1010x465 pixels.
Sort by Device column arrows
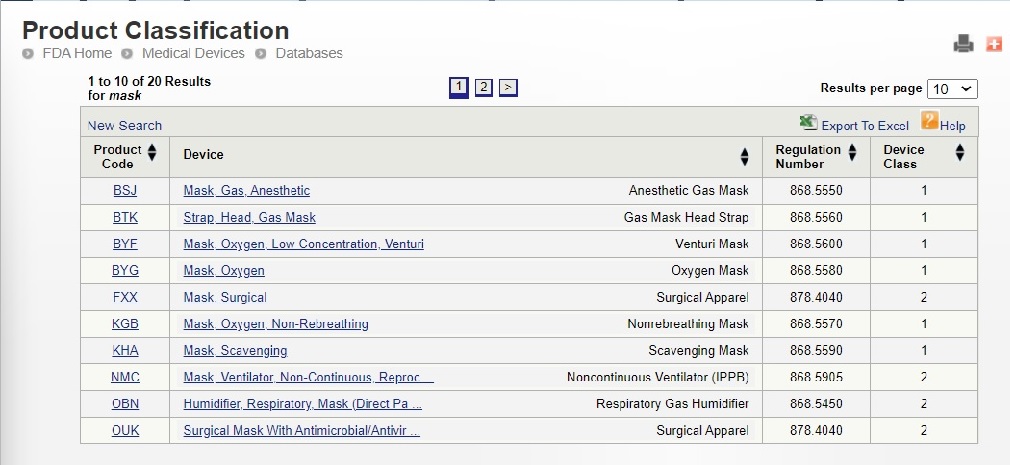[x=745, y=157]
